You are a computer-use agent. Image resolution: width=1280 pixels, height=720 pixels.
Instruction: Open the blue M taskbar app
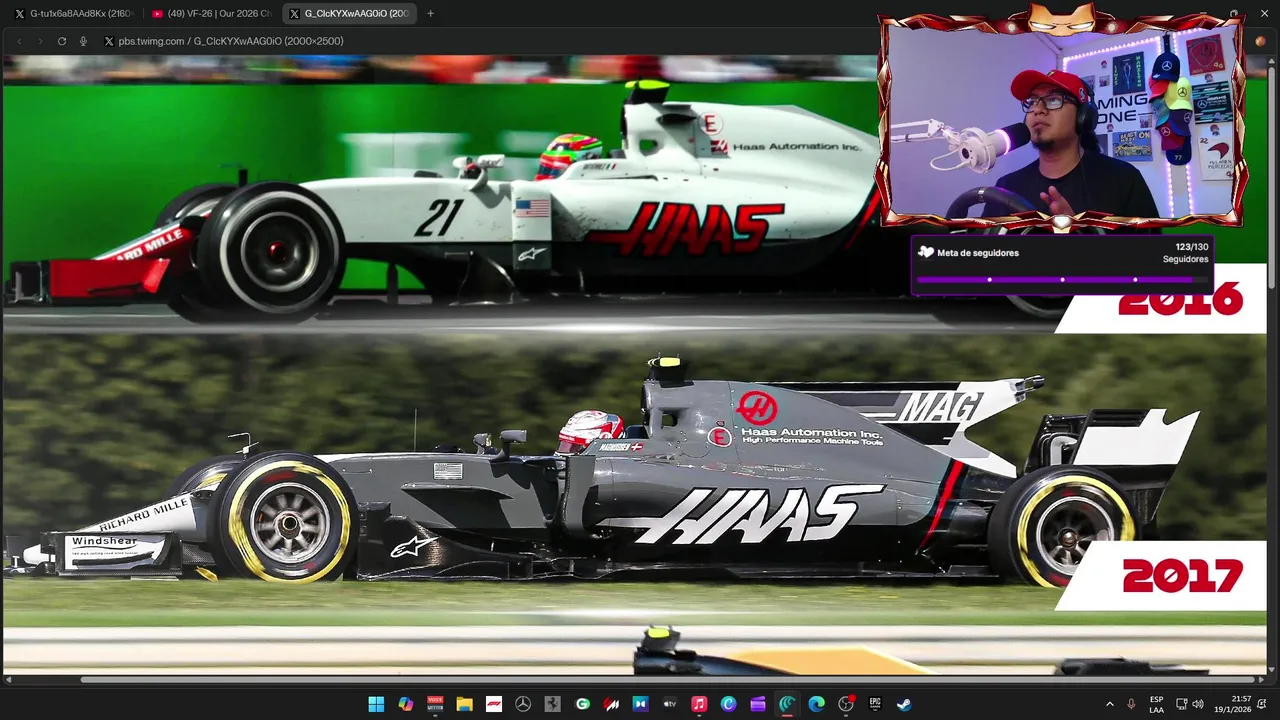(640, 704)
